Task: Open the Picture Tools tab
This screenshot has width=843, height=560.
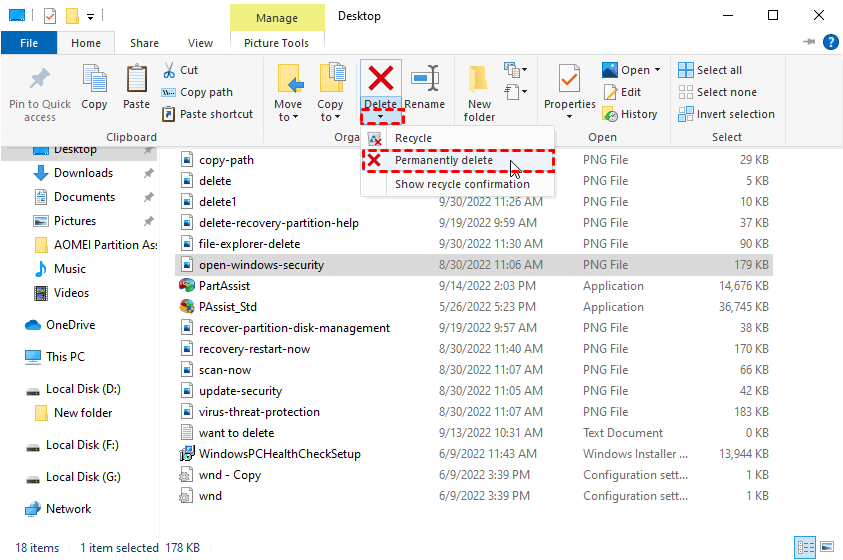Action: click(276, 43)
